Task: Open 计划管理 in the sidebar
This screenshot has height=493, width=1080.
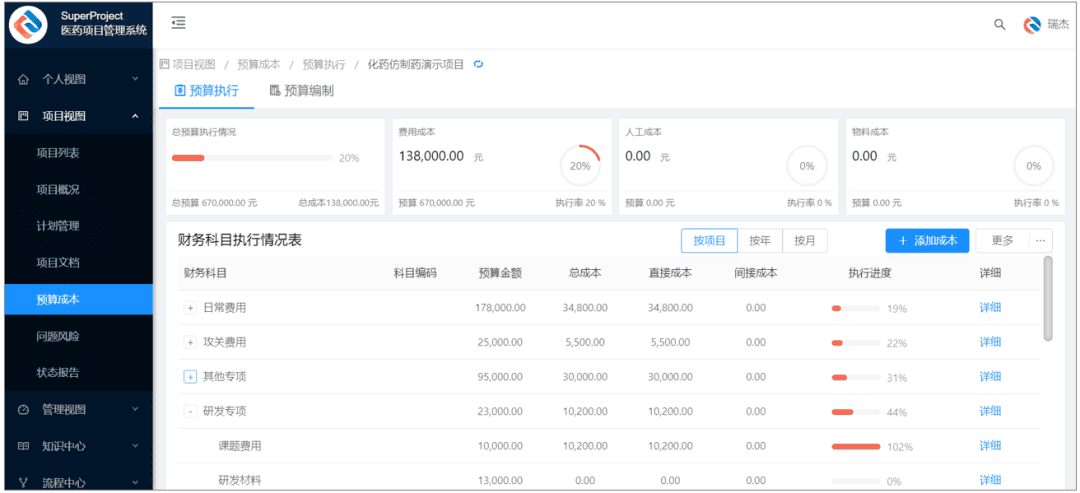Action: 58,226
